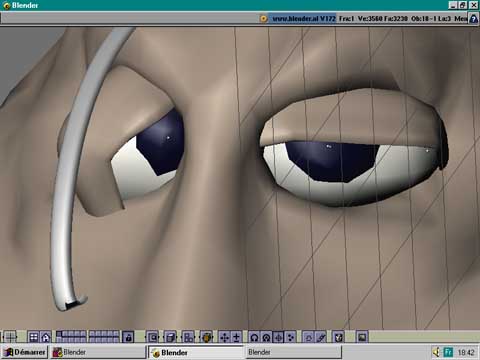
Task: Open the perspective cube view mode selector
Action: pos(171,337)
